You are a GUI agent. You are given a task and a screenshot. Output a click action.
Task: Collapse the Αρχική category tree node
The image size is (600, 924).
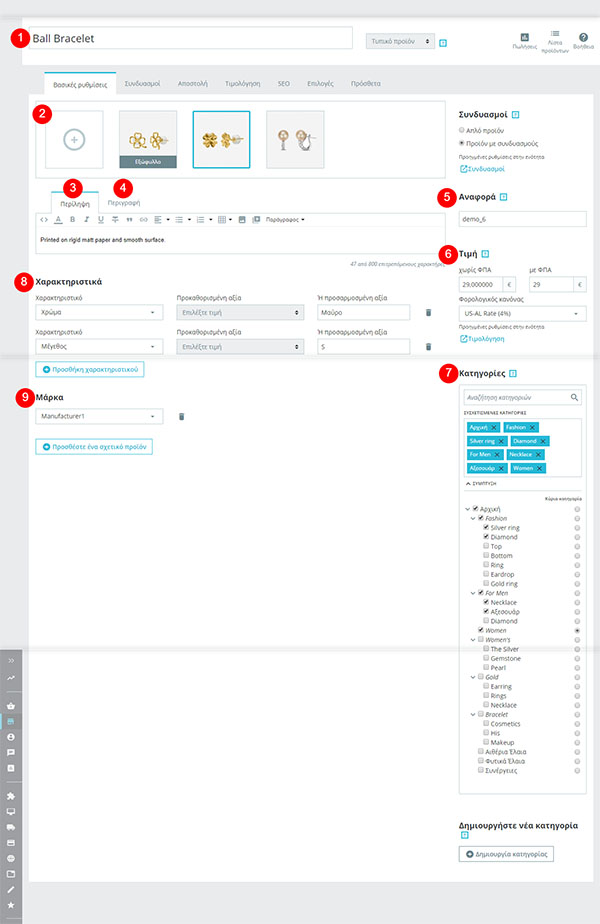(x=467, y=509)
